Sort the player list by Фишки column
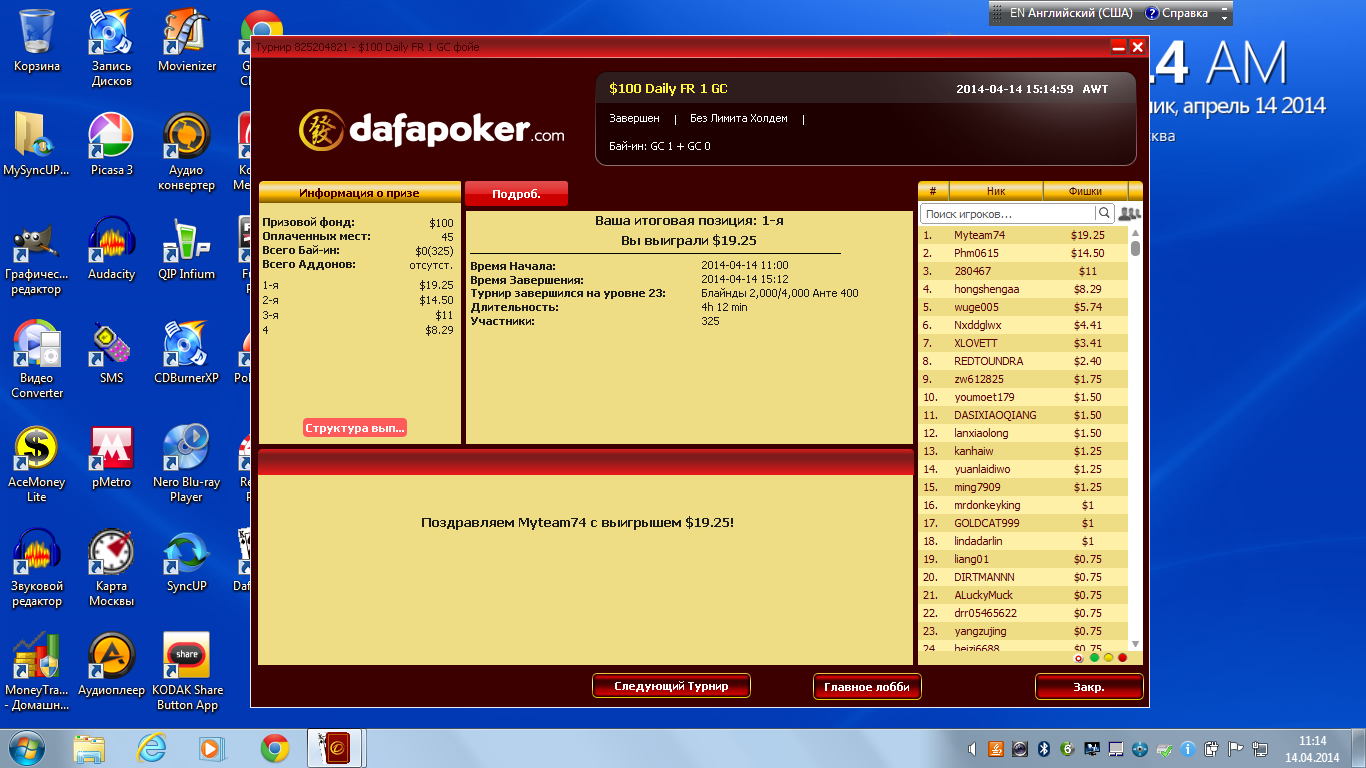This screenshot has width=1366, height=768. (1085, 191)
